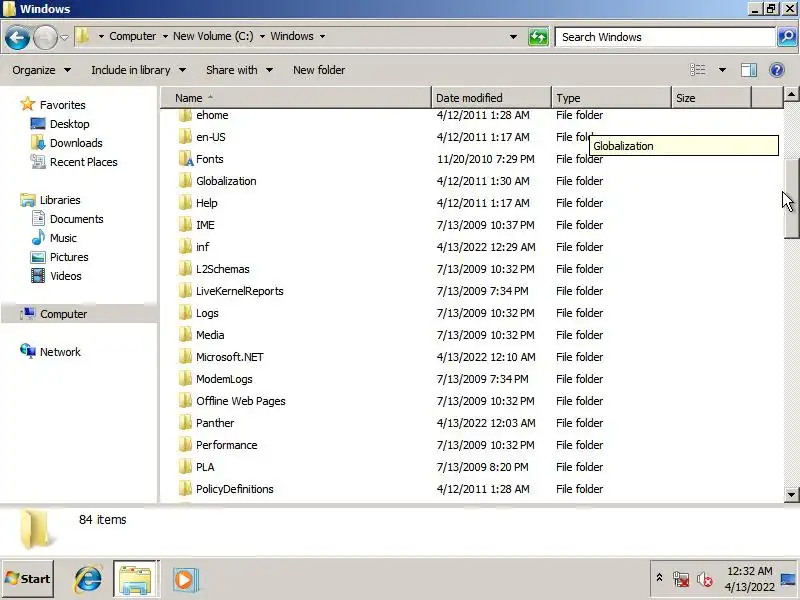Click the scrollbar up arrow in file list
The width and height of the screenshot is (800, 600).
791,94
